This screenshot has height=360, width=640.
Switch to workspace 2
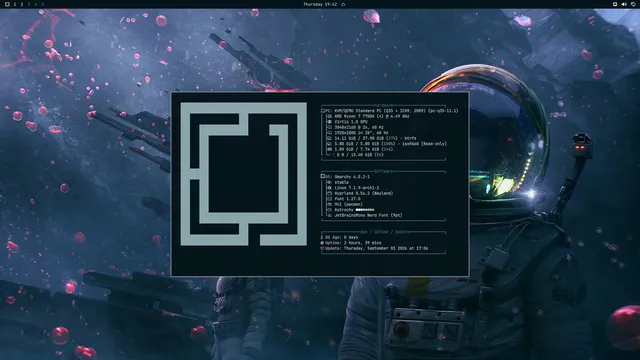[22, 4]
